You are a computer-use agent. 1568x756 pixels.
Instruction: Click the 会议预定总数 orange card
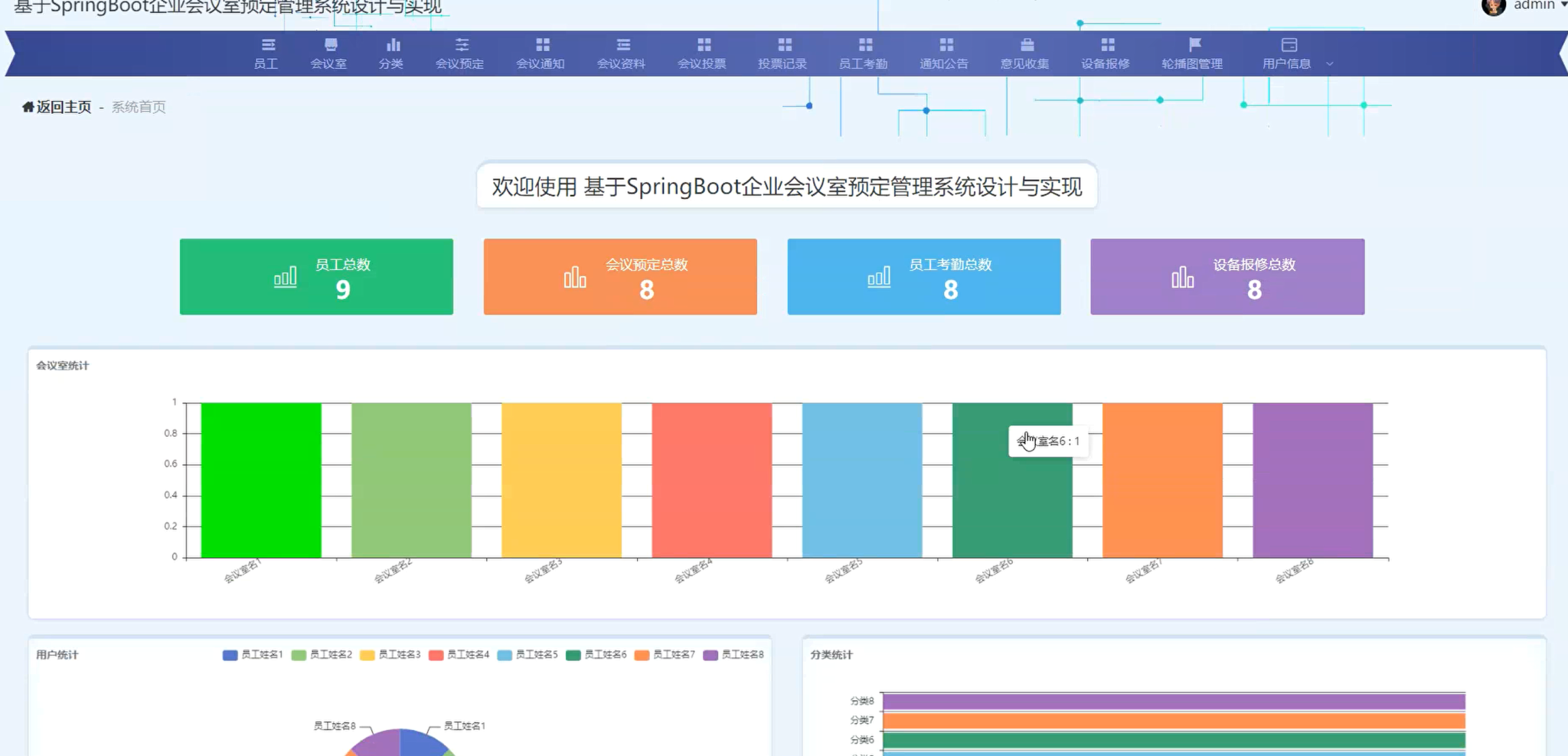point(620,277)
